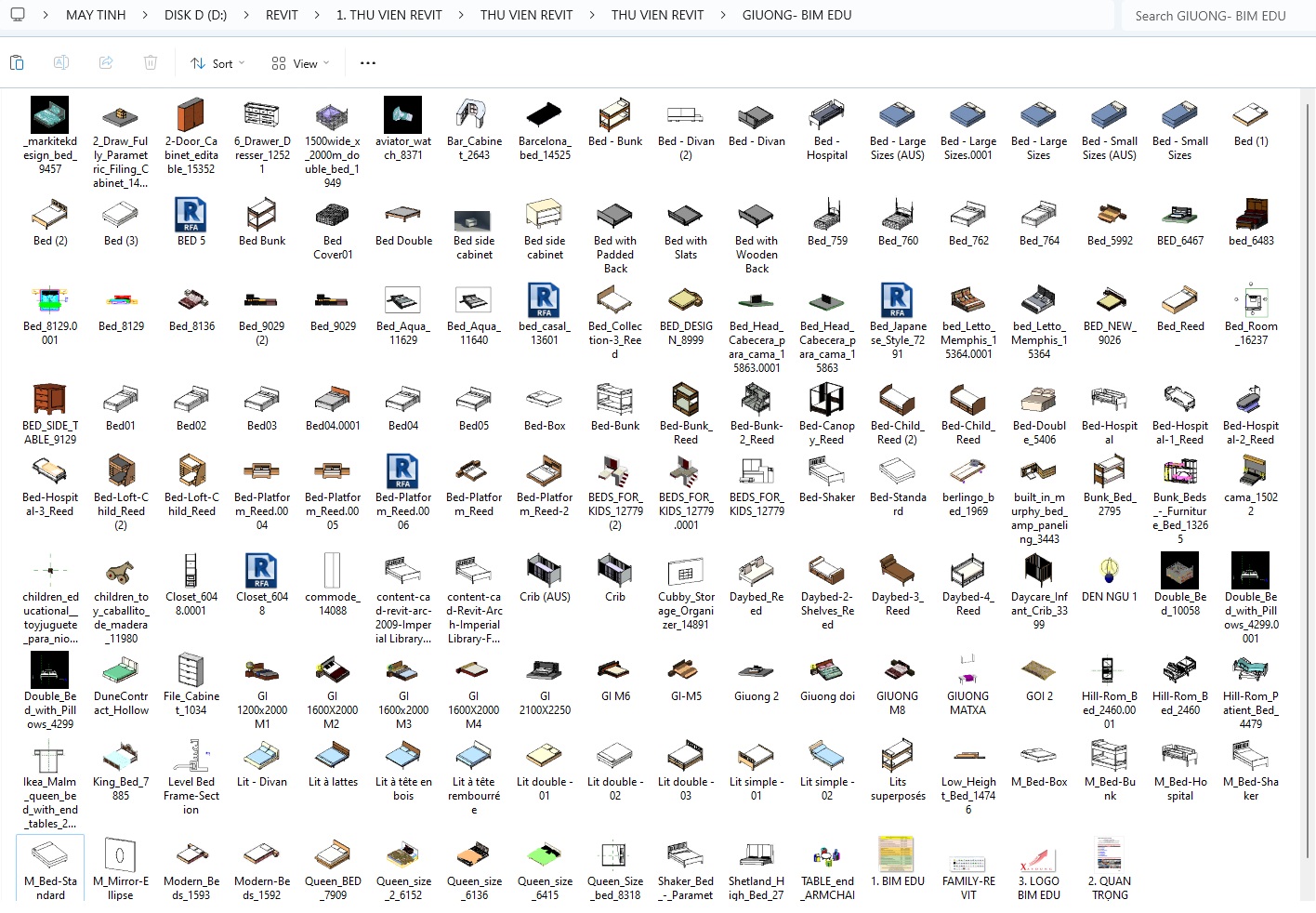1316x913 pixels.
Task: Select the Bed_Japanese_Style_7291 file
Action: [x=897, y=300]
